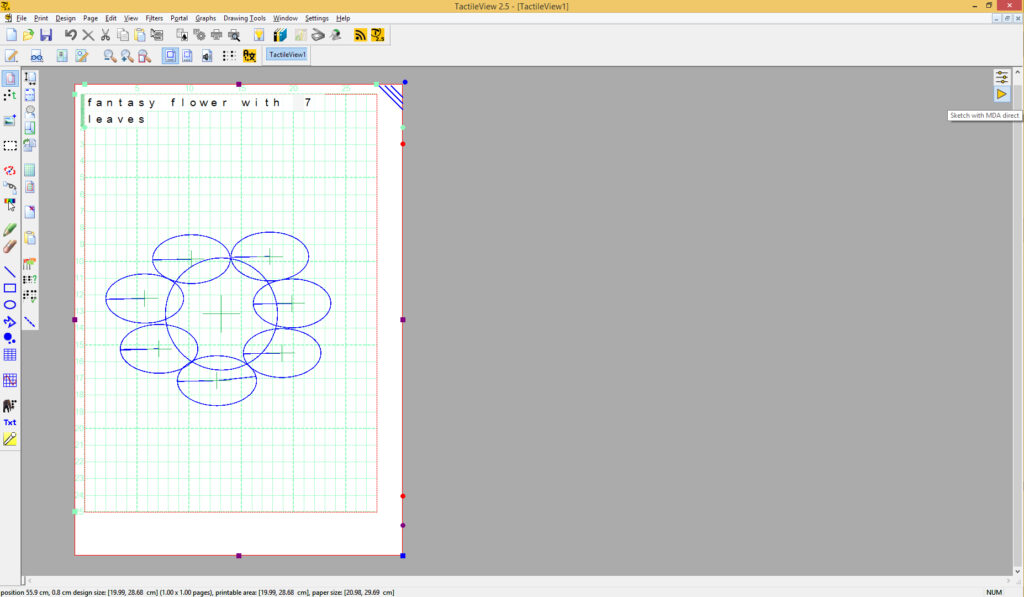Screen dimensions: 1024x597
Task: Click the vertical scrollbar down arrow
Action: click(1017, 571)
